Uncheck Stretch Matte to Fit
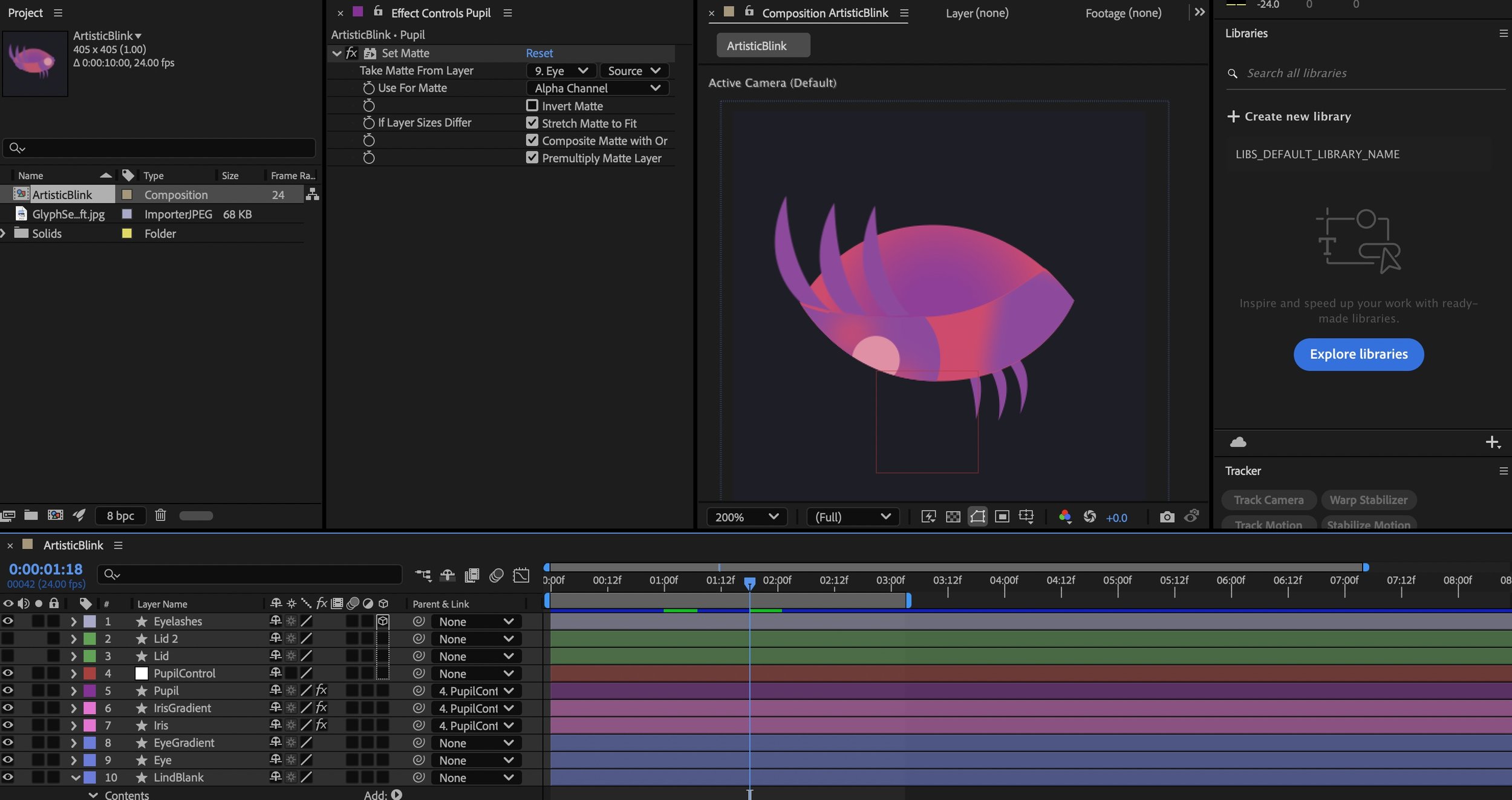 (532, 123)
